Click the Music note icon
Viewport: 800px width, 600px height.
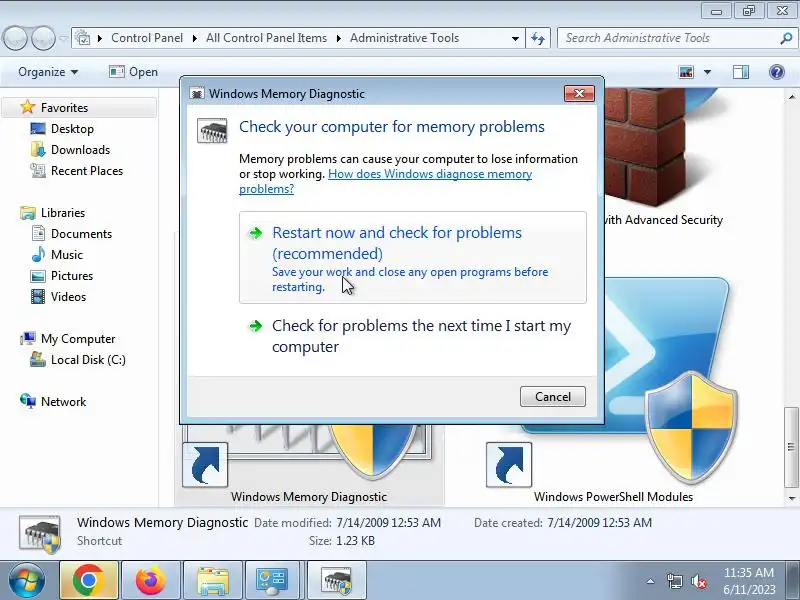pyautogui.click(x=38, y=254)
